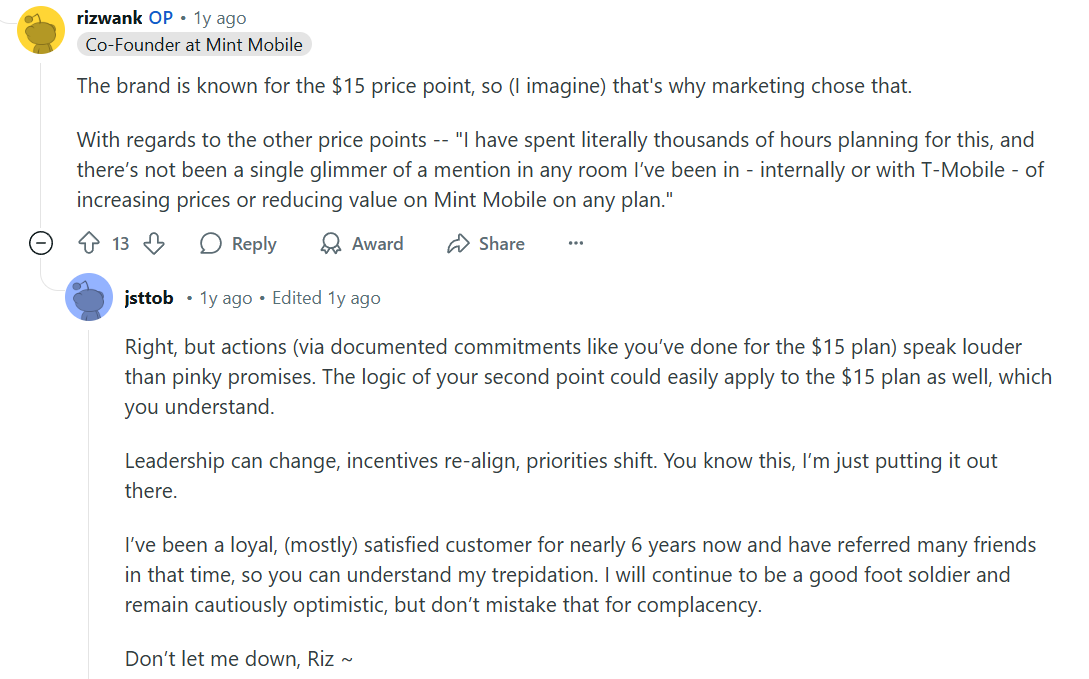Image resolution: width=1089 pixels, height=679 pixels.
Task: Collapse rizwank's comment thread
Action: click(40, 243)
